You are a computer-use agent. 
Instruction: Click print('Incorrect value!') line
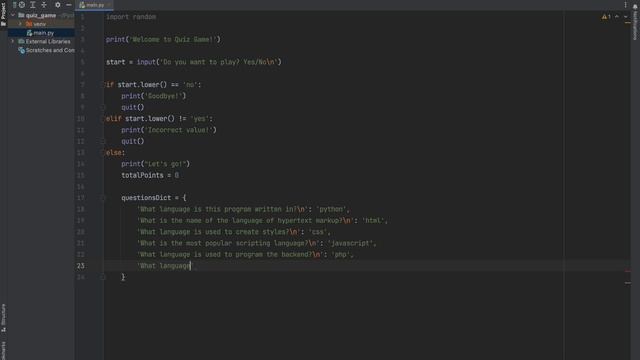(169, 130)
